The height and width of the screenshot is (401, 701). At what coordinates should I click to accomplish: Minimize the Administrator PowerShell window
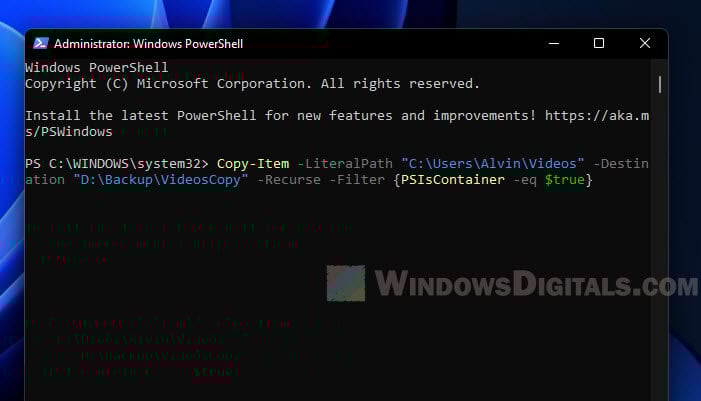click(x=554, y=43)
